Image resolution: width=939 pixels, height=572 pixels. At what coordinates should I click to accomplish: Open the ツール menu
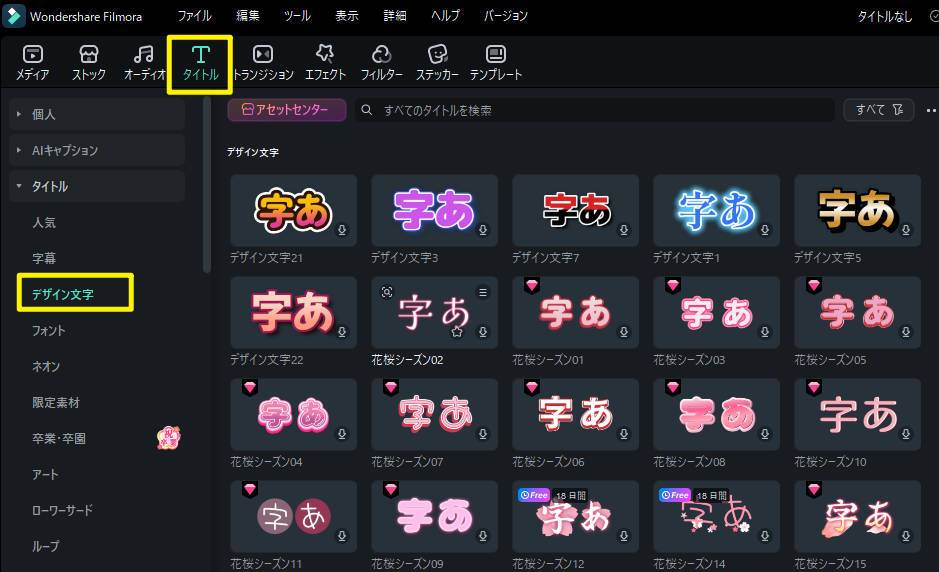[x=297, y=16]
